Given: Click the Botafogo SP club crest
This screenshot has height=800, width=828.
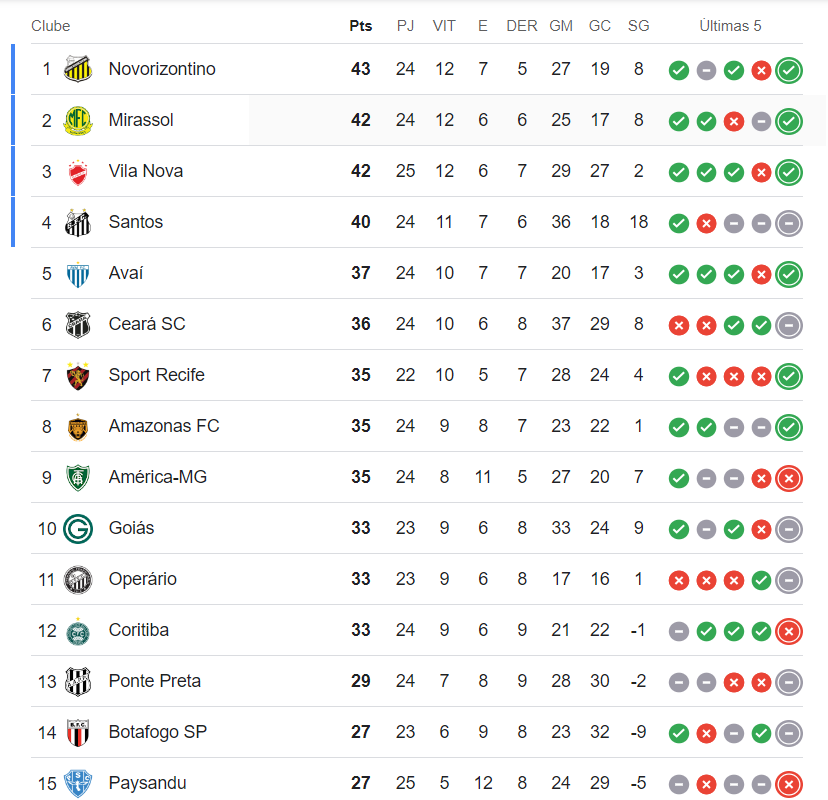Looking at the screenshot, I should (x=78, y=732).
